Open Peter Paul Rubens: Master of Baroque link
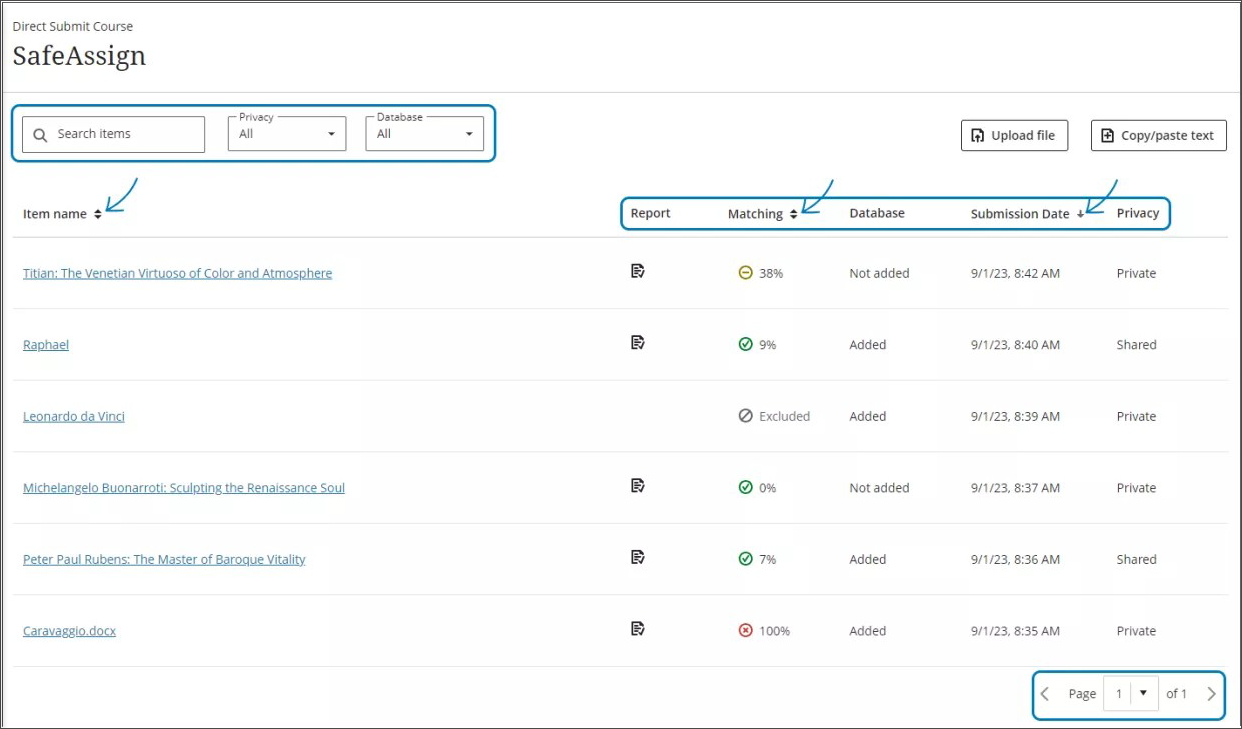Image resolution: width=1242 pixels, height=729 pixels. point(164,559)
